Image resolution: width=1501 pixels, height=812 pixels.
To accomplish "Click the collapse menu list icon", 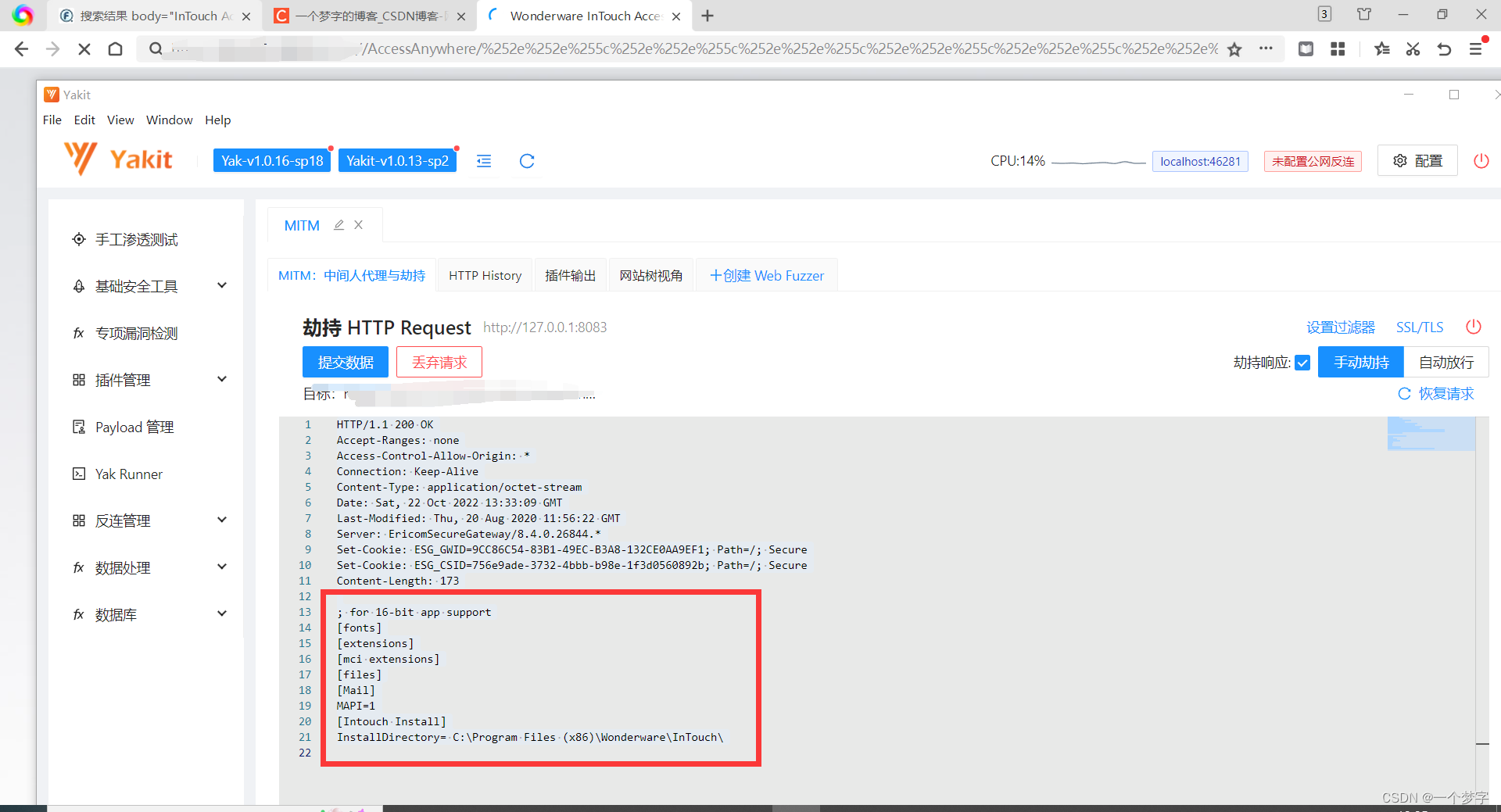I will [x=484, y=161].
